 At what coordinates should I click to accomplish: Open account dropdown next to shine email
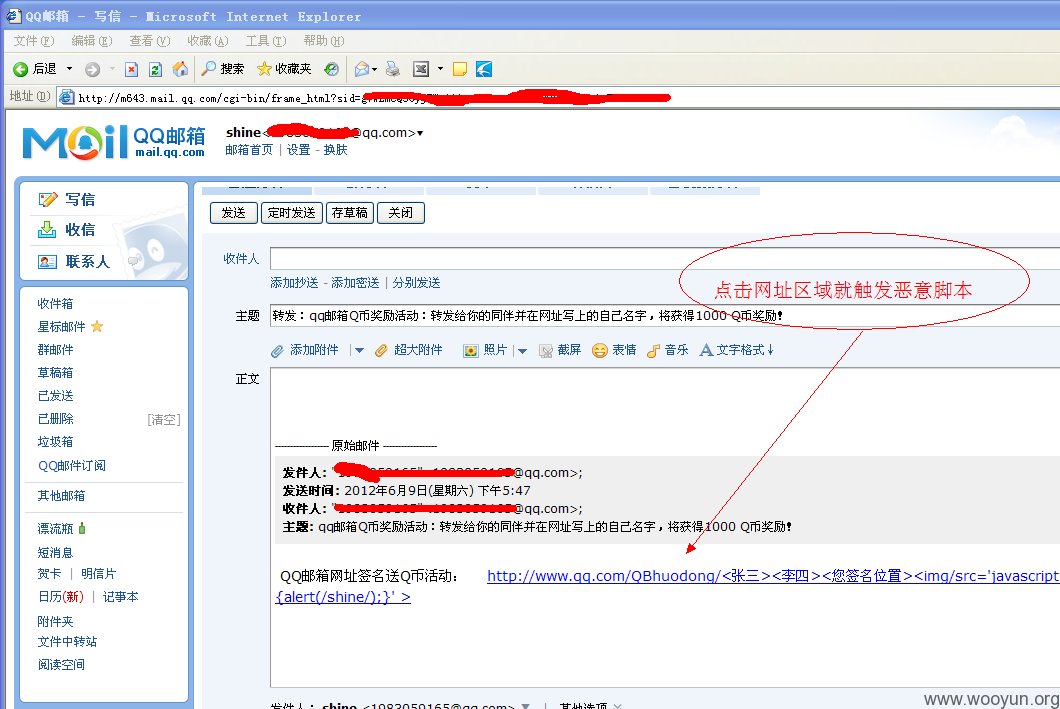[420, 133]
